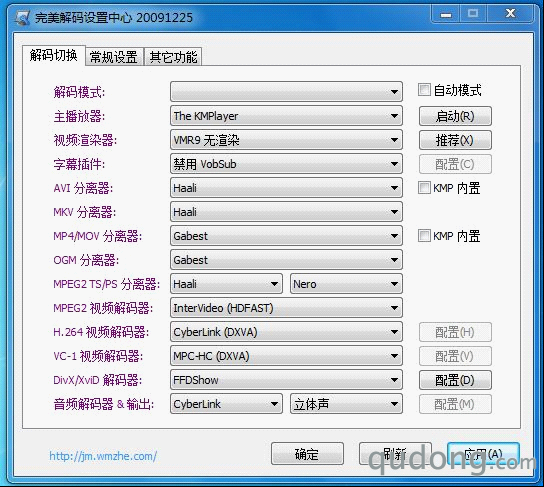Select the 解码切换 tab
The width and height of the screenshot is (544, 487).
[x=53, y=55]
